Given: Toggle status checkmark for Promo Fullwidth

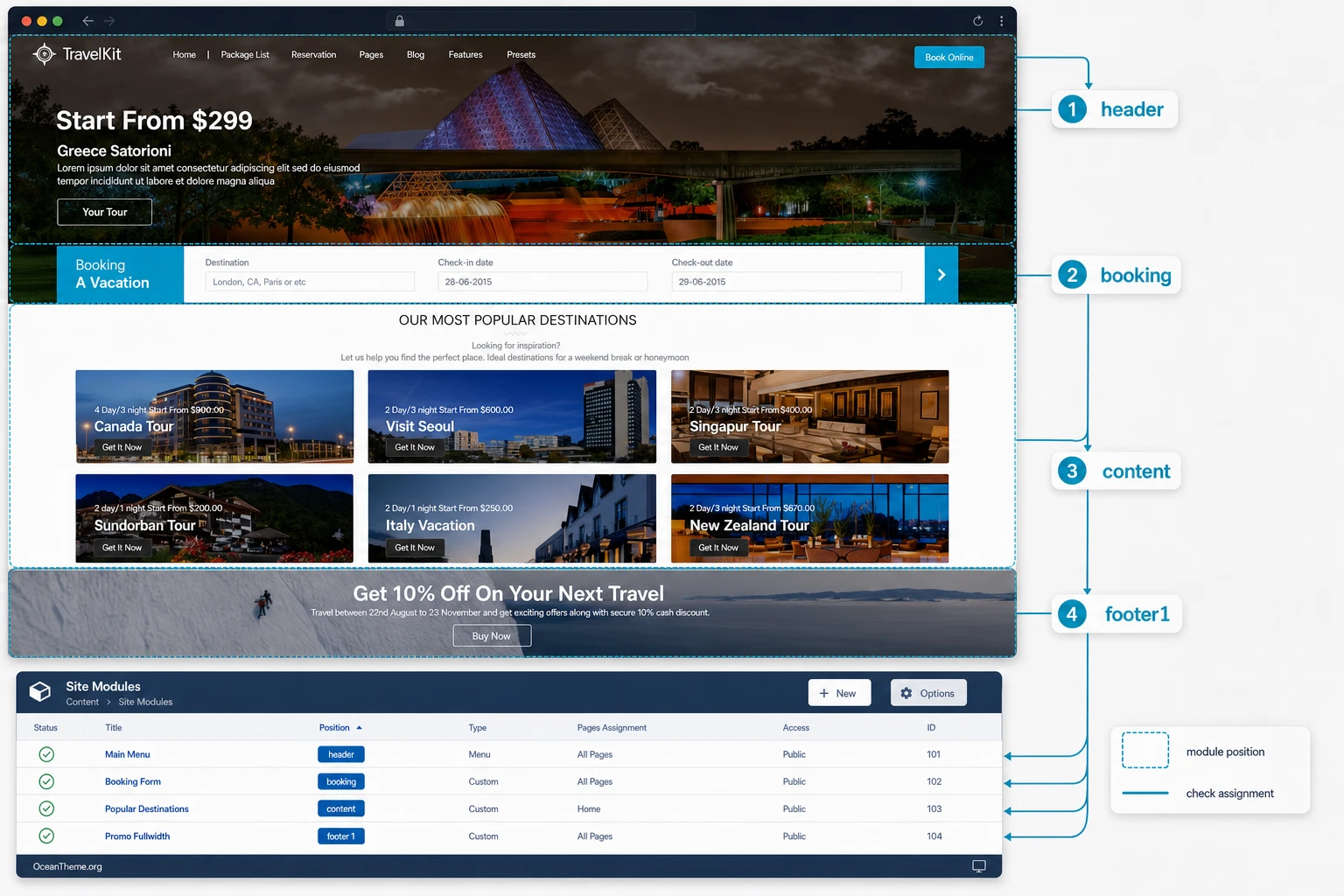Looking at the screenshot, I should 46,836.
